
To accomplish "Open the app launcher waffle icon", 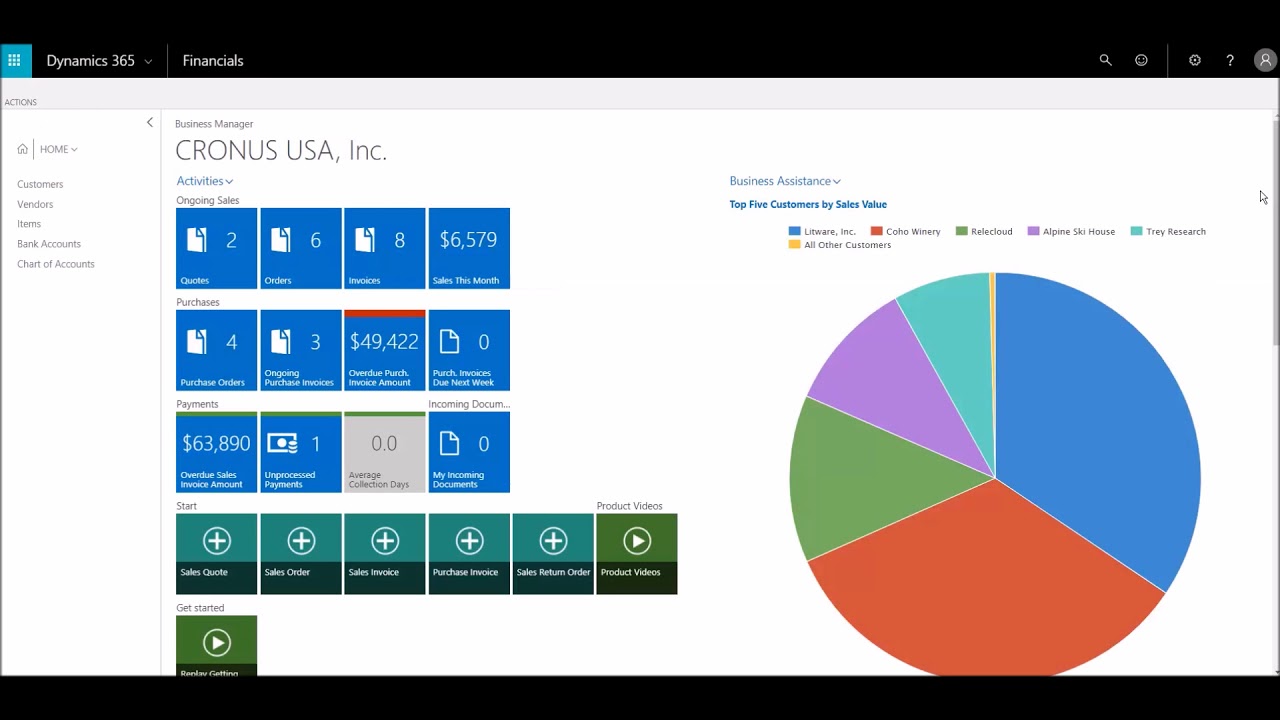I will [x=14, y=61].
